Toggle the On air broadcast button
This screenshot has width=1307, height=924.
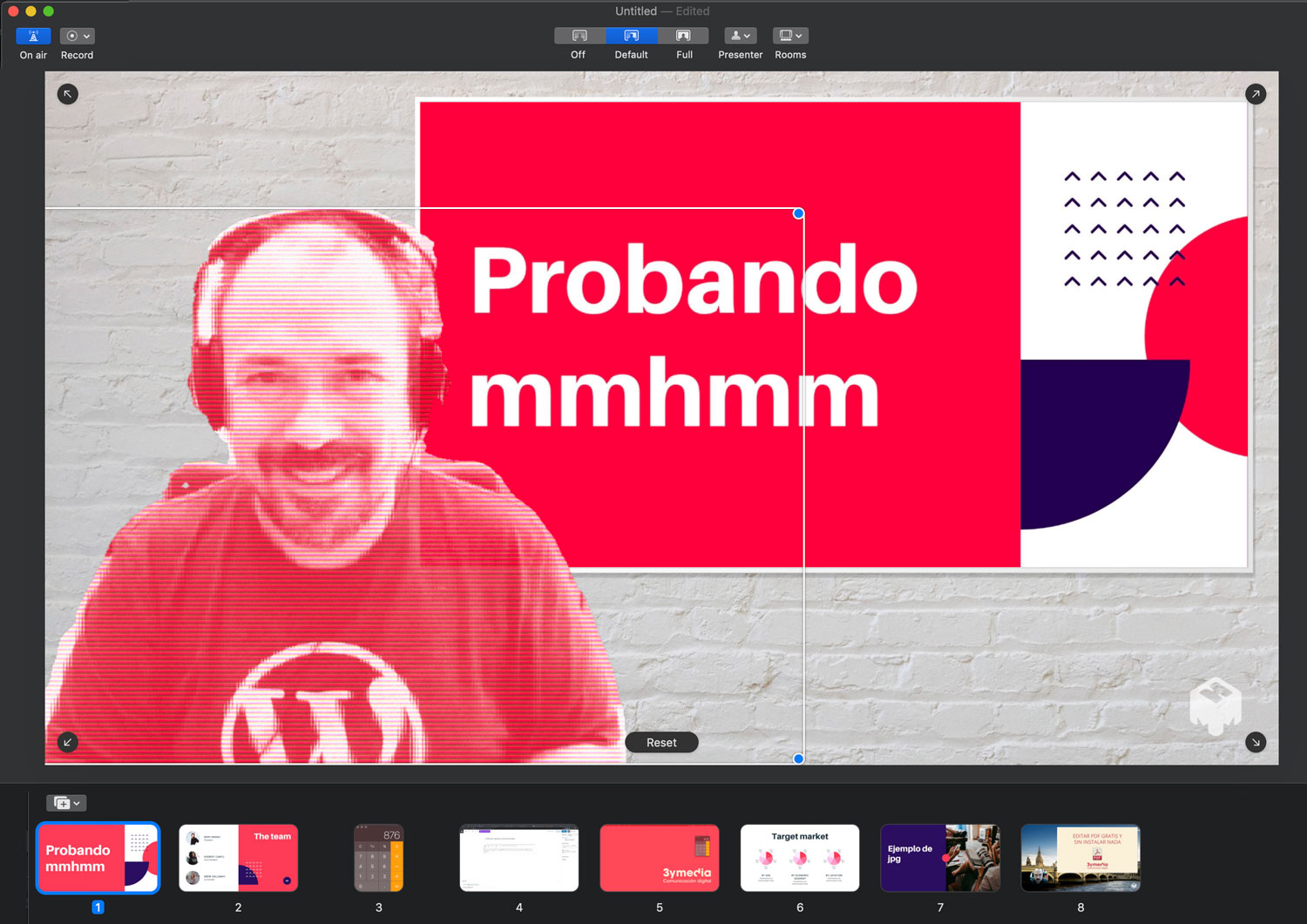tap(33, 37)
